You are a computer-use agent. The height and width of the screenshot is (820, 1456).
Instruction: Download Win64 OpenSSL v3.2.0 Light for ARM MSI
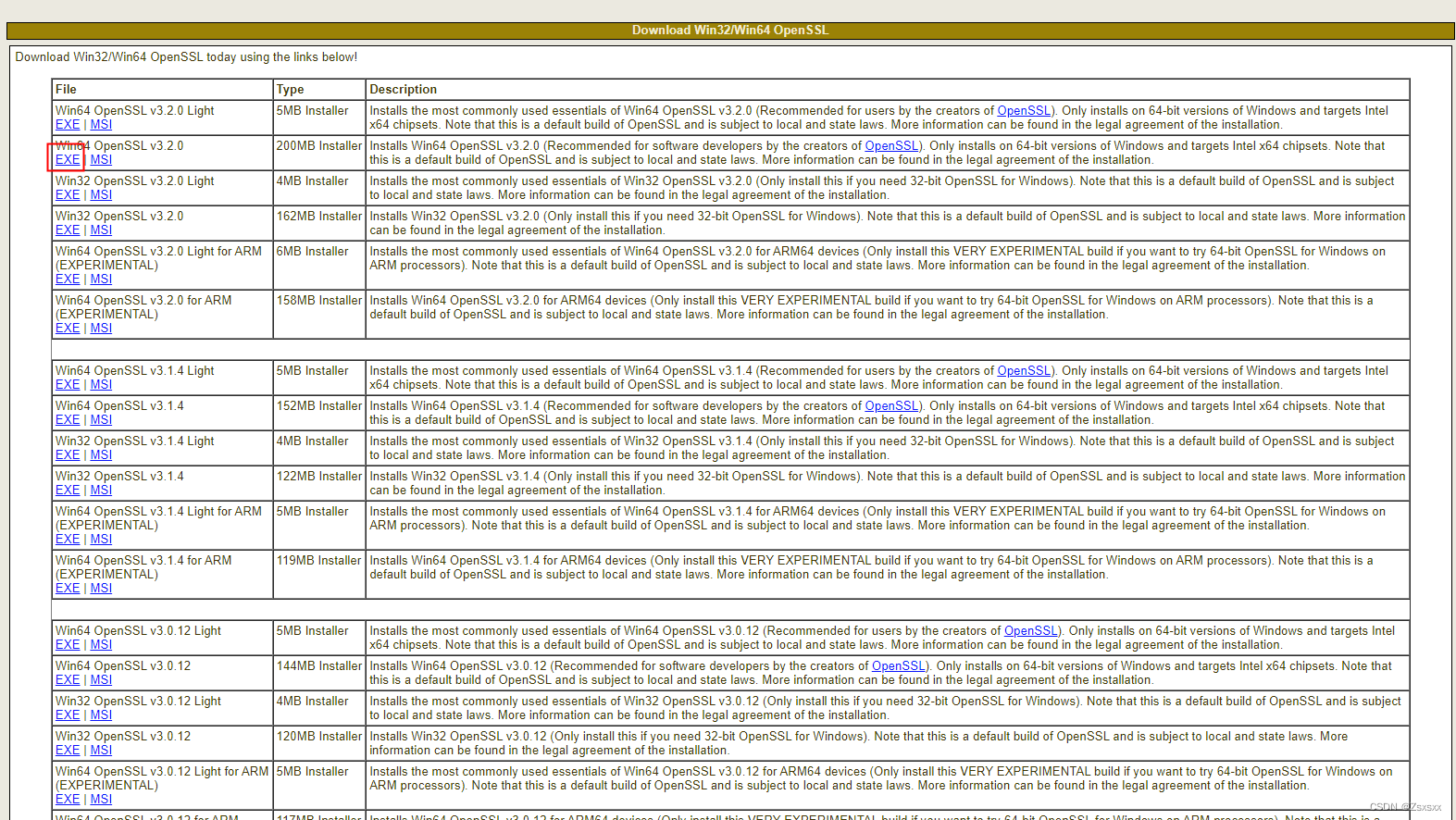101,280
